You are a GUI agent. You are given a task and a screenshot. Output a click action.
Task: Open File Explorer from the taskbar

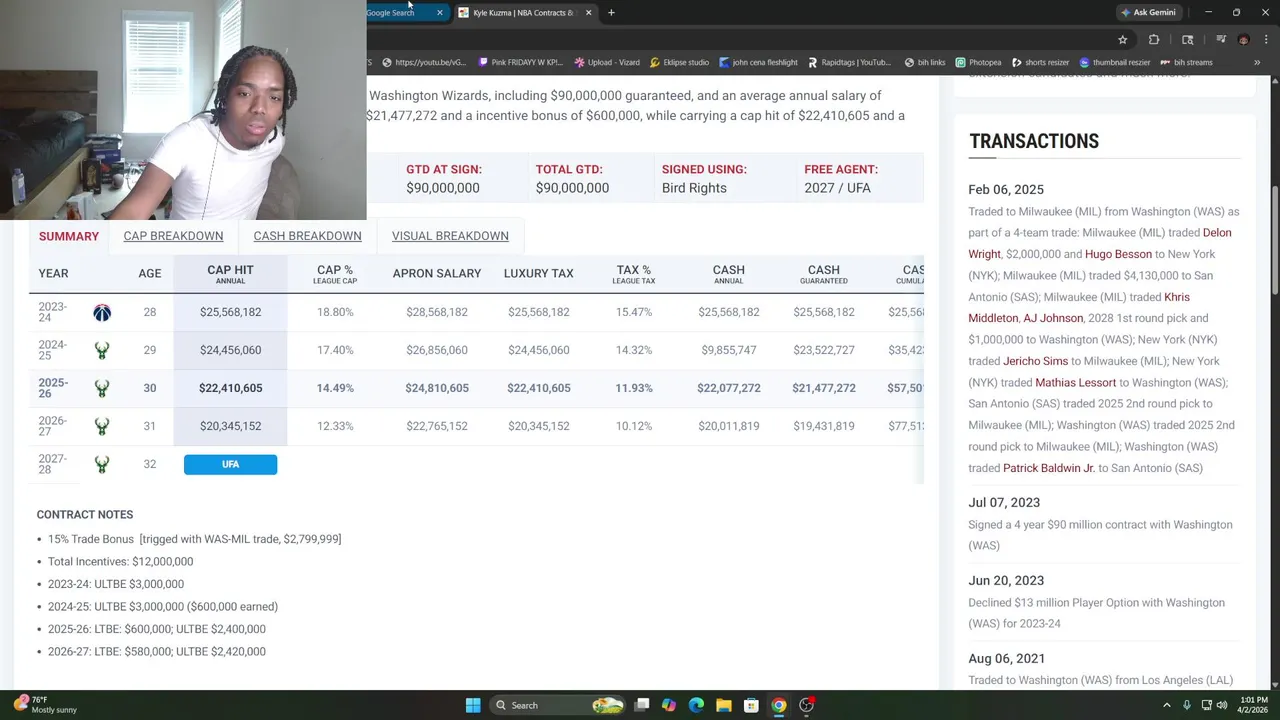pyautogui.click(x=723, y=705)
